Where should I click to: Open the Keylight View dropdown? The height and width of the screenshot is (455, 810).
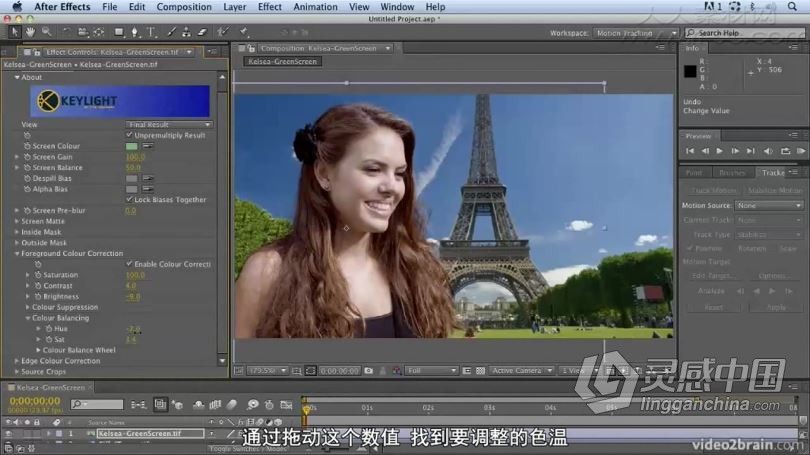[169, 124]
